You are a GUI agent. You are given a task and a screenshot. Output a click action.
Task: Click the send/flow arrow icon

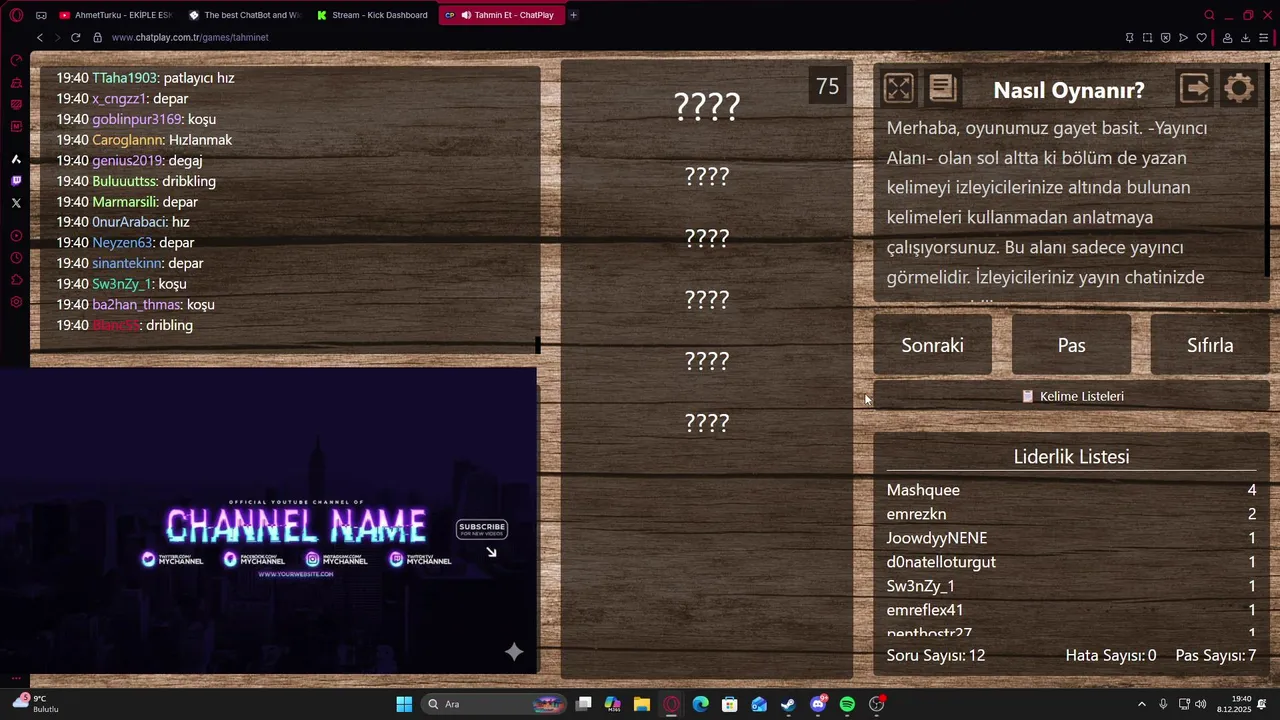click(x=1183, y=38)
